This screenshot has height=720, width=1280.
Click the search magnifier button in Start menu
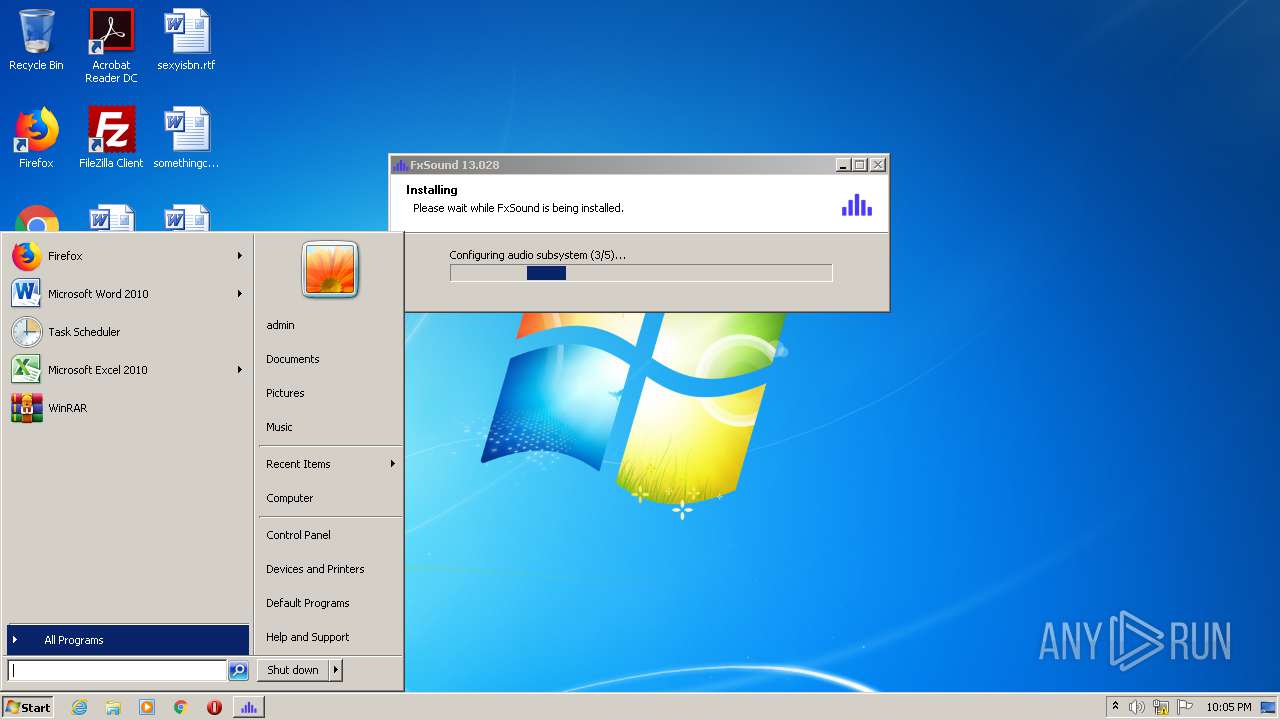coord(238,671)
